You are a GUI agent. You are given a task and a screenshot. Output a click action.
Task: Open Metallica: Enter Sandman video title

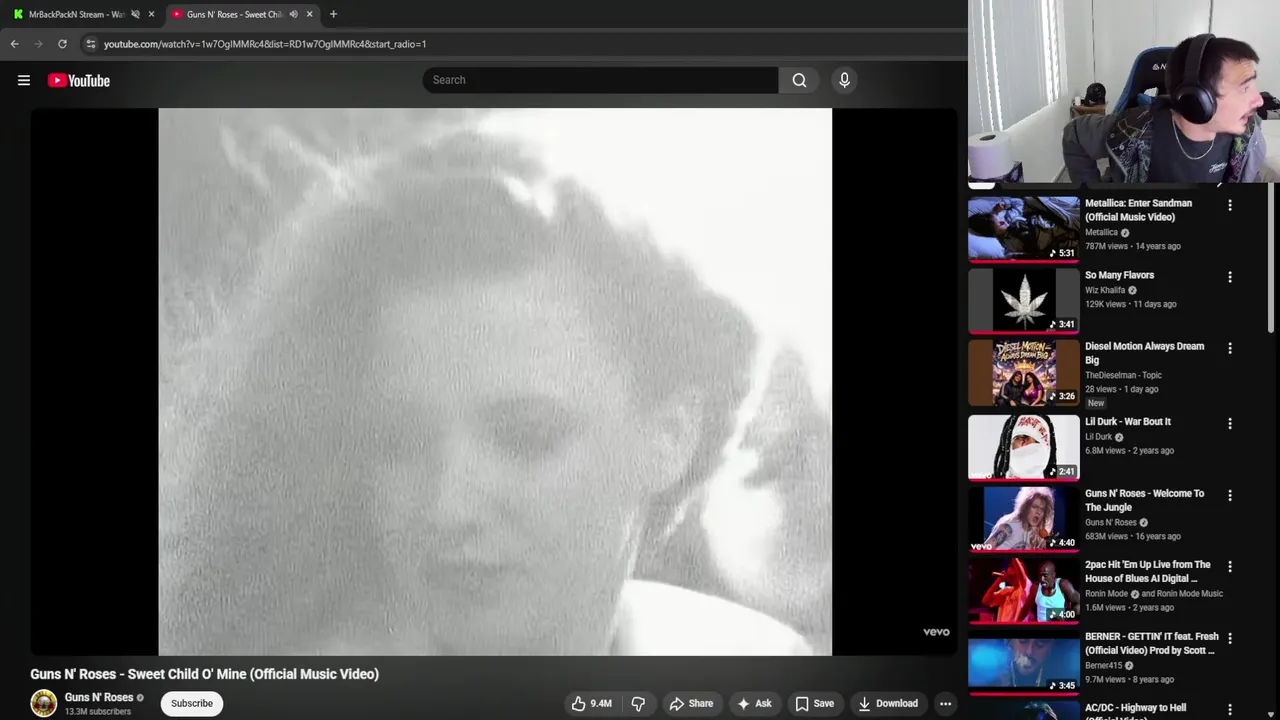tap(1138, 210)
